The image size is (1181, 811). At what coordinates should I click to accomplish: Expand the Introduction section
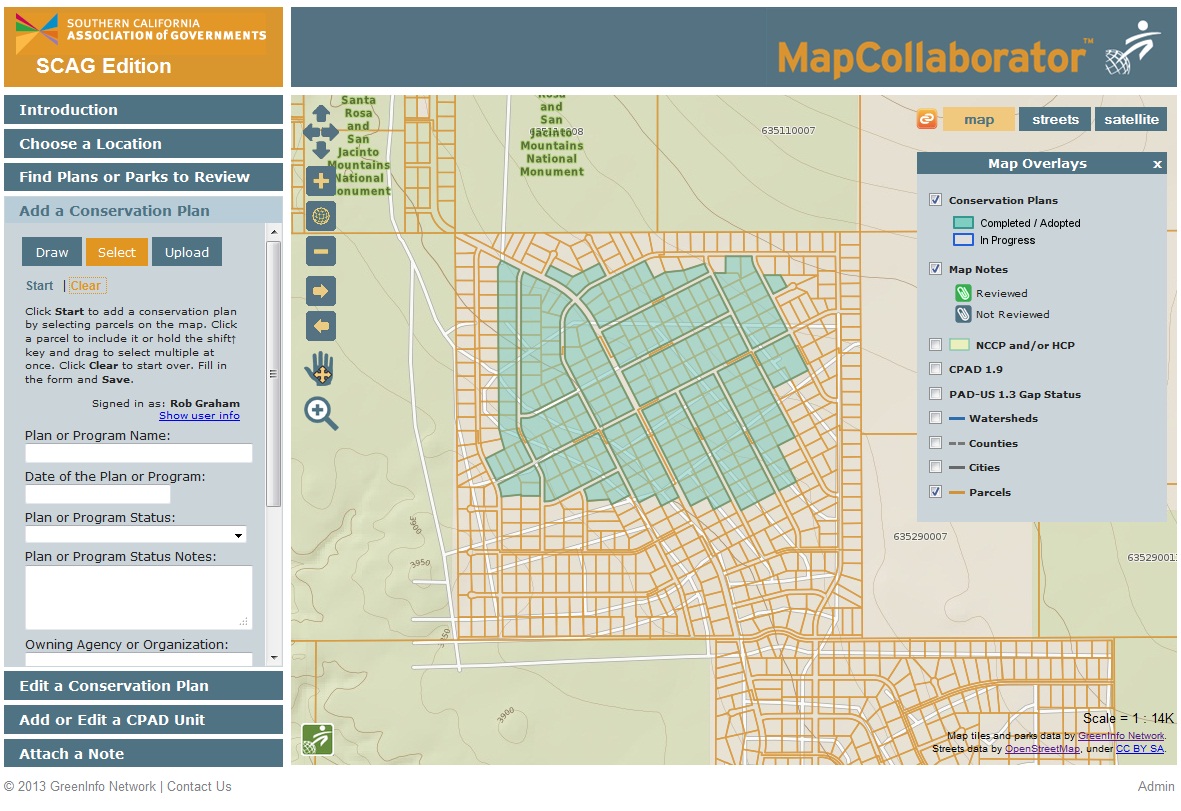[x=143, y=110]
